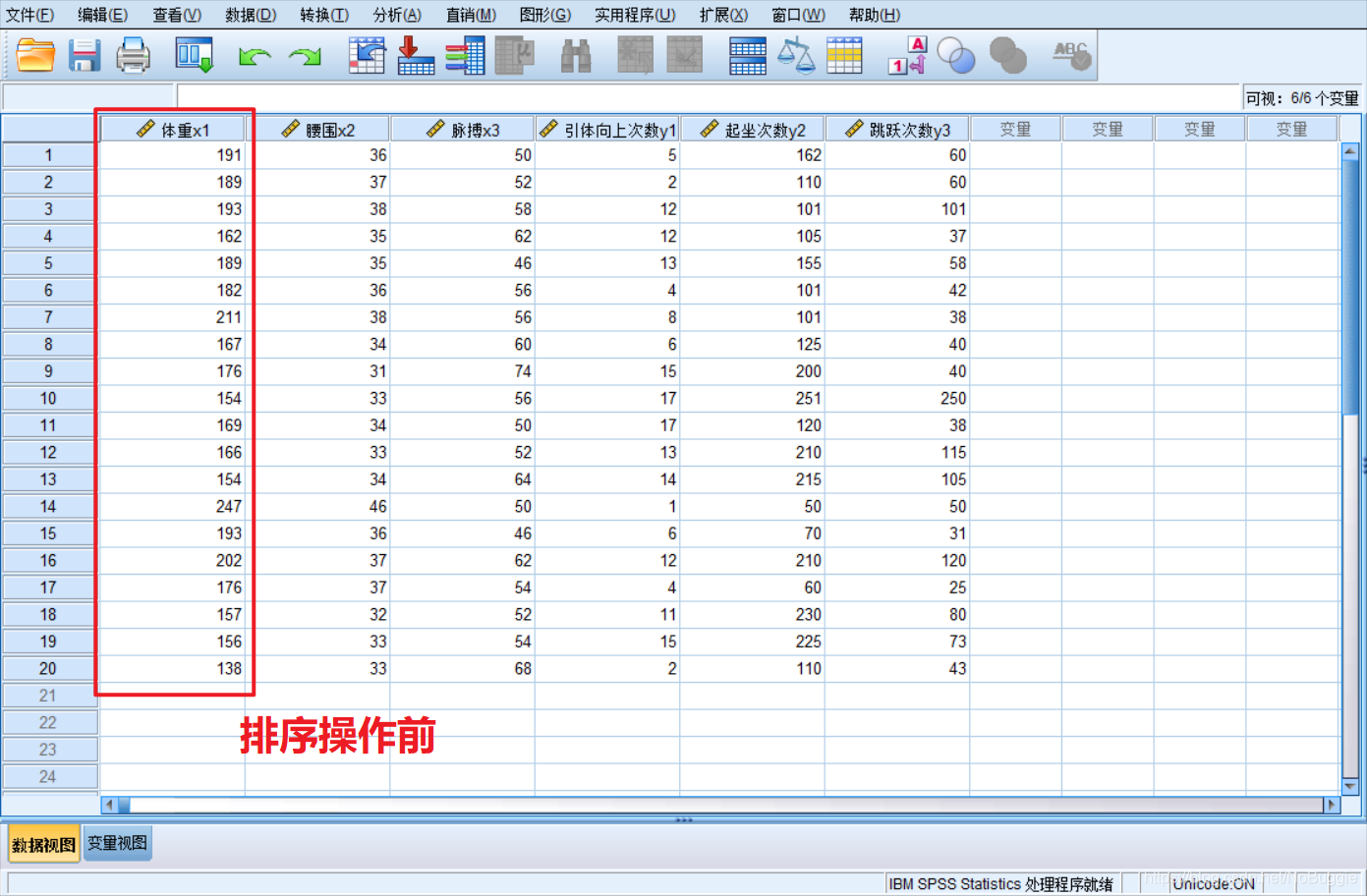1367x896 pixels.
Task: Toggle Value labels icon in toolbar
Action: (x=907, y=56)
